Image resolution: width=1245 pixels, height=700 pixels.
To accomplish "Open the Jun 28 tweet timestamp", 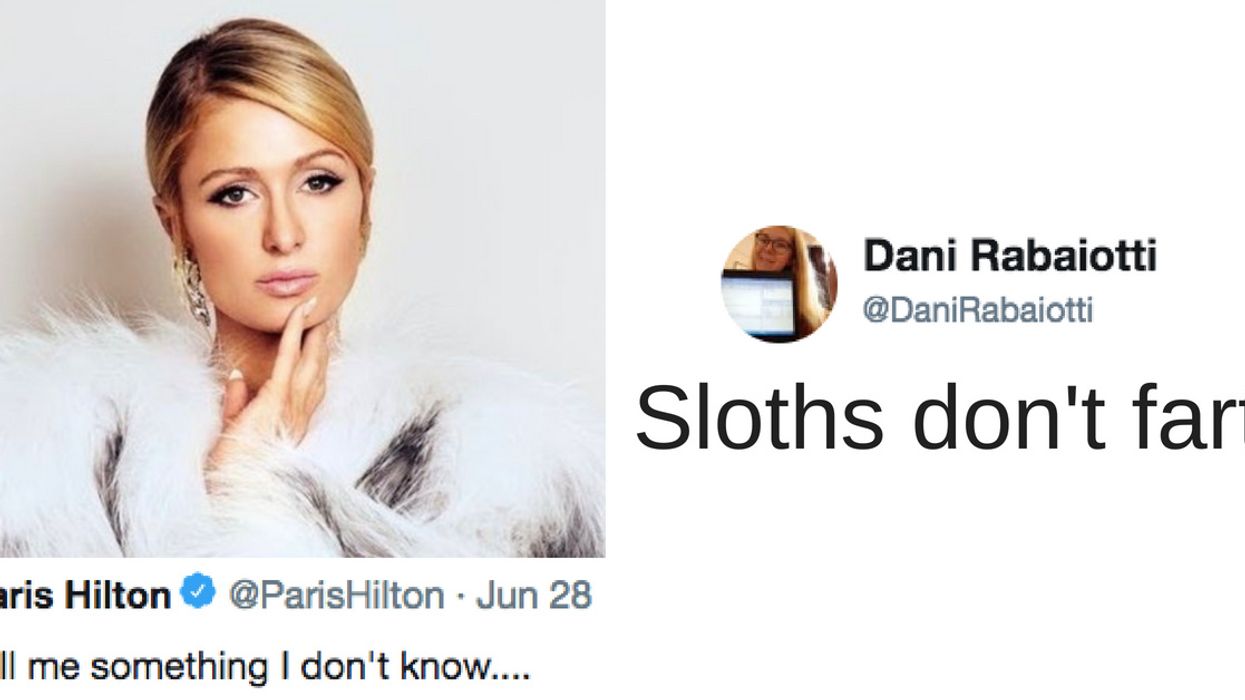I will [x=533, y=596].
